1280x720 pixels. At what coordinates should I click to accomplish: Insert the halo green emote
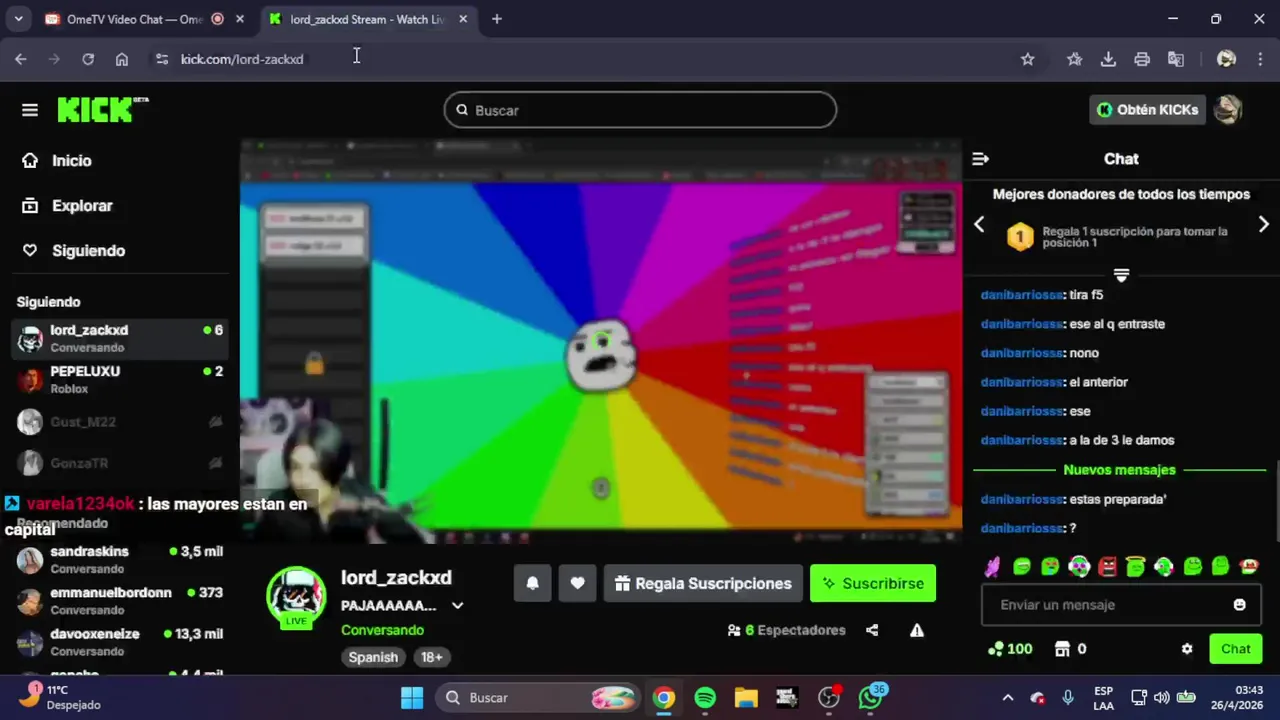tap(1135, 567)
